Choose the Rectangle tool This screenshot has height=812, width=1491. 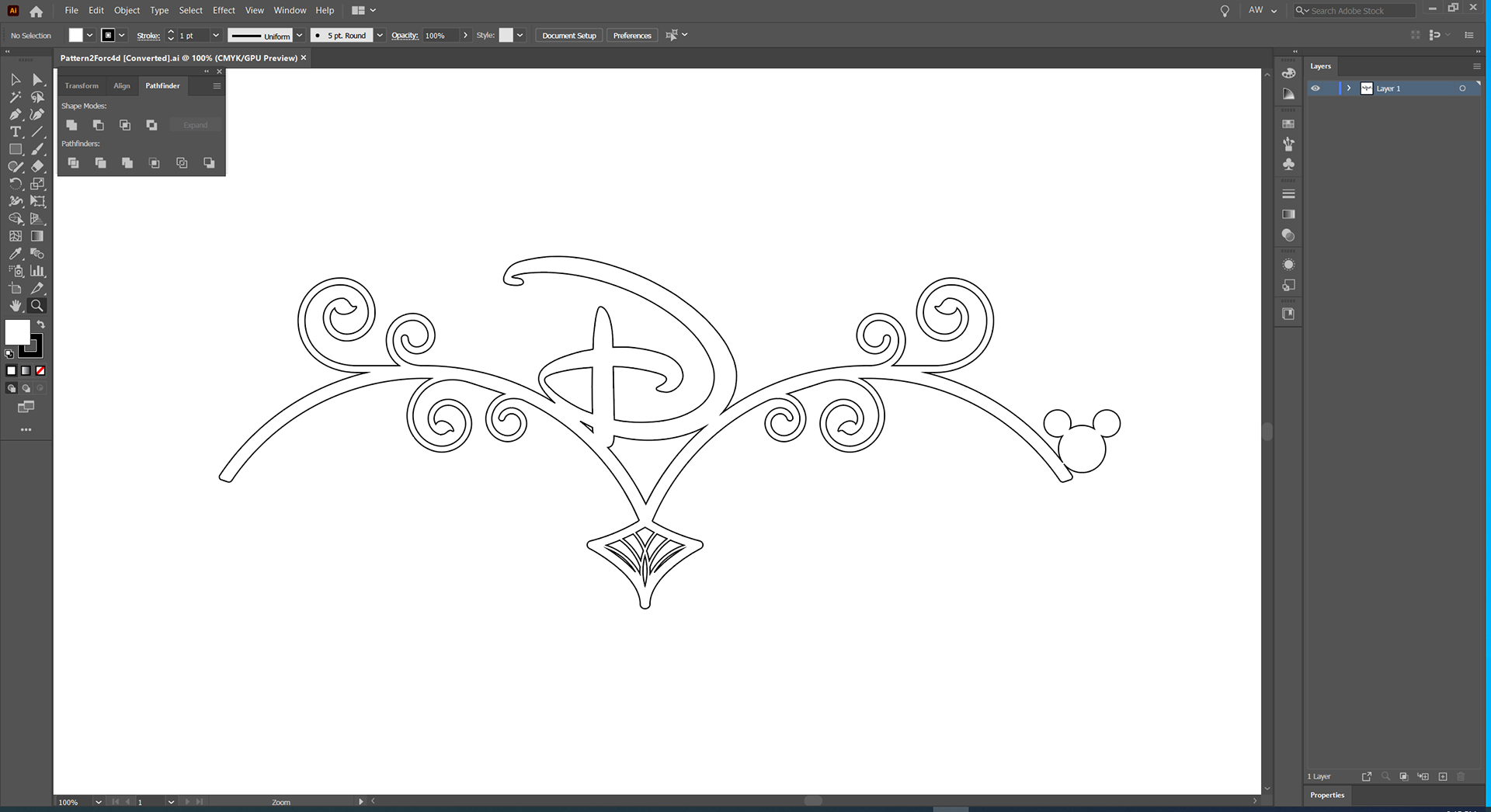click(x=16, y=149)
